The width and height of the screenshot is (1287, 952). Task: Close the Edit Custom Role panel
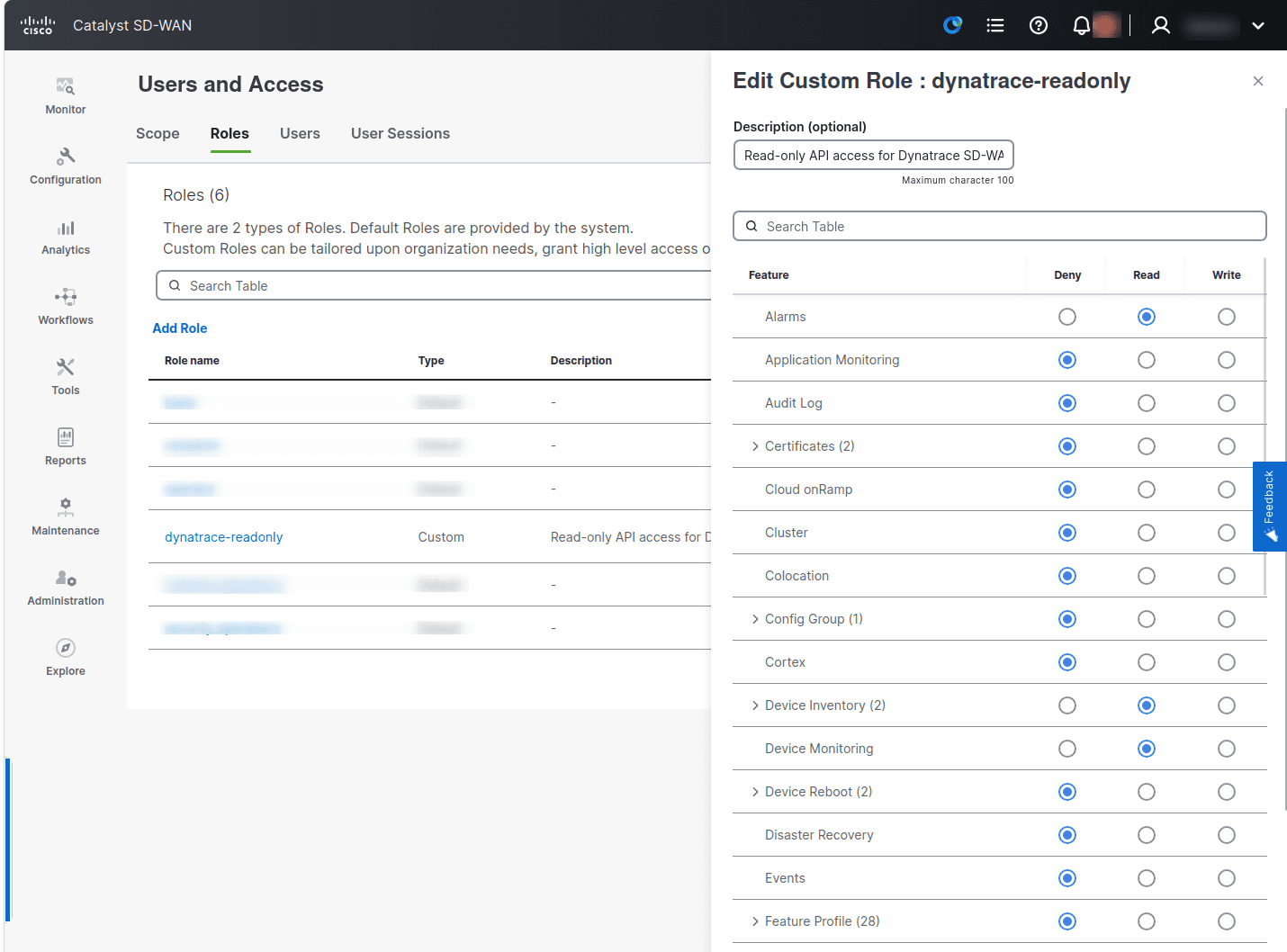point(1258,81)
